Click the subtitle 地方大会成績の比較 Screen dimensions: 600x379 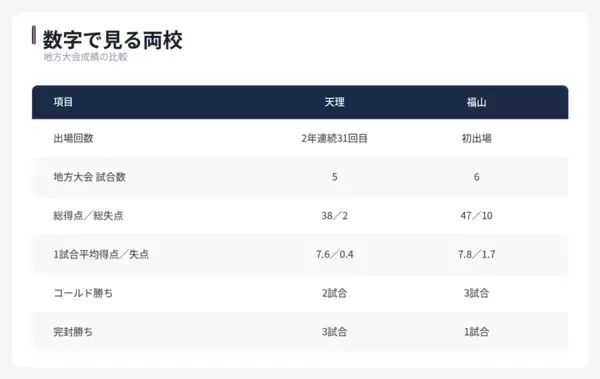click(x=85, y=57)
